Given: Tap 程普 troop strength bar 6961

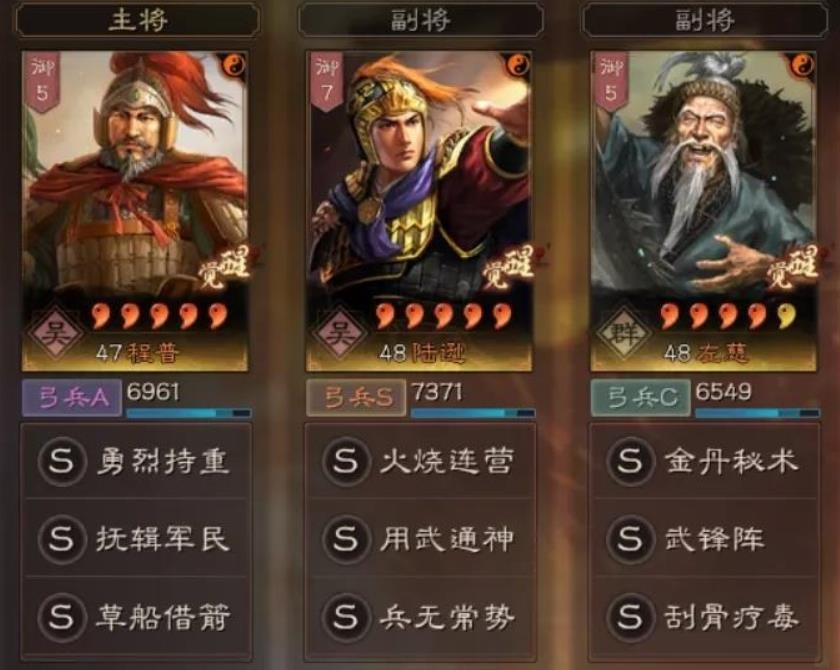Looking at the screenshot, I should pyautogui.click(x=189, y=413).
